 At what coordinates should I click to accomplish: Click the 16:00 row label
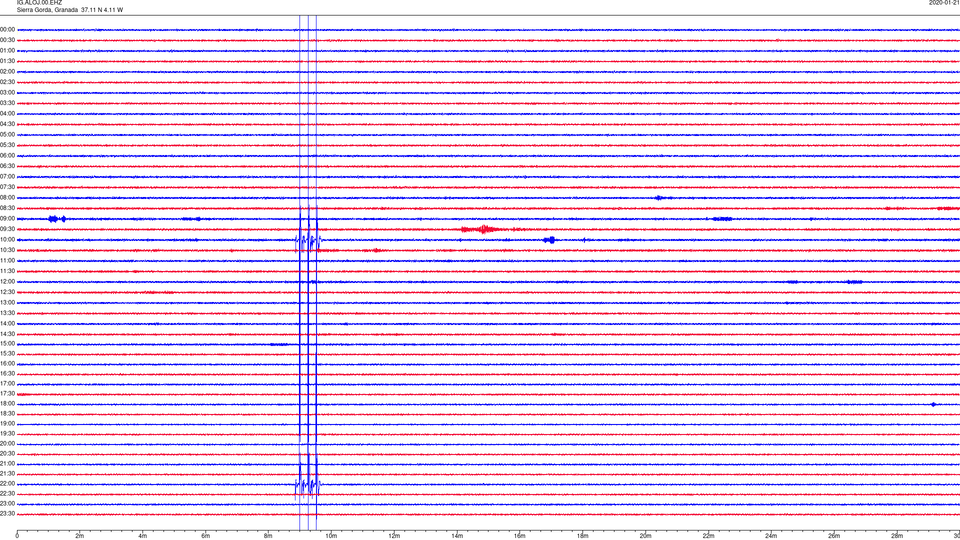(x=7, y=364)
